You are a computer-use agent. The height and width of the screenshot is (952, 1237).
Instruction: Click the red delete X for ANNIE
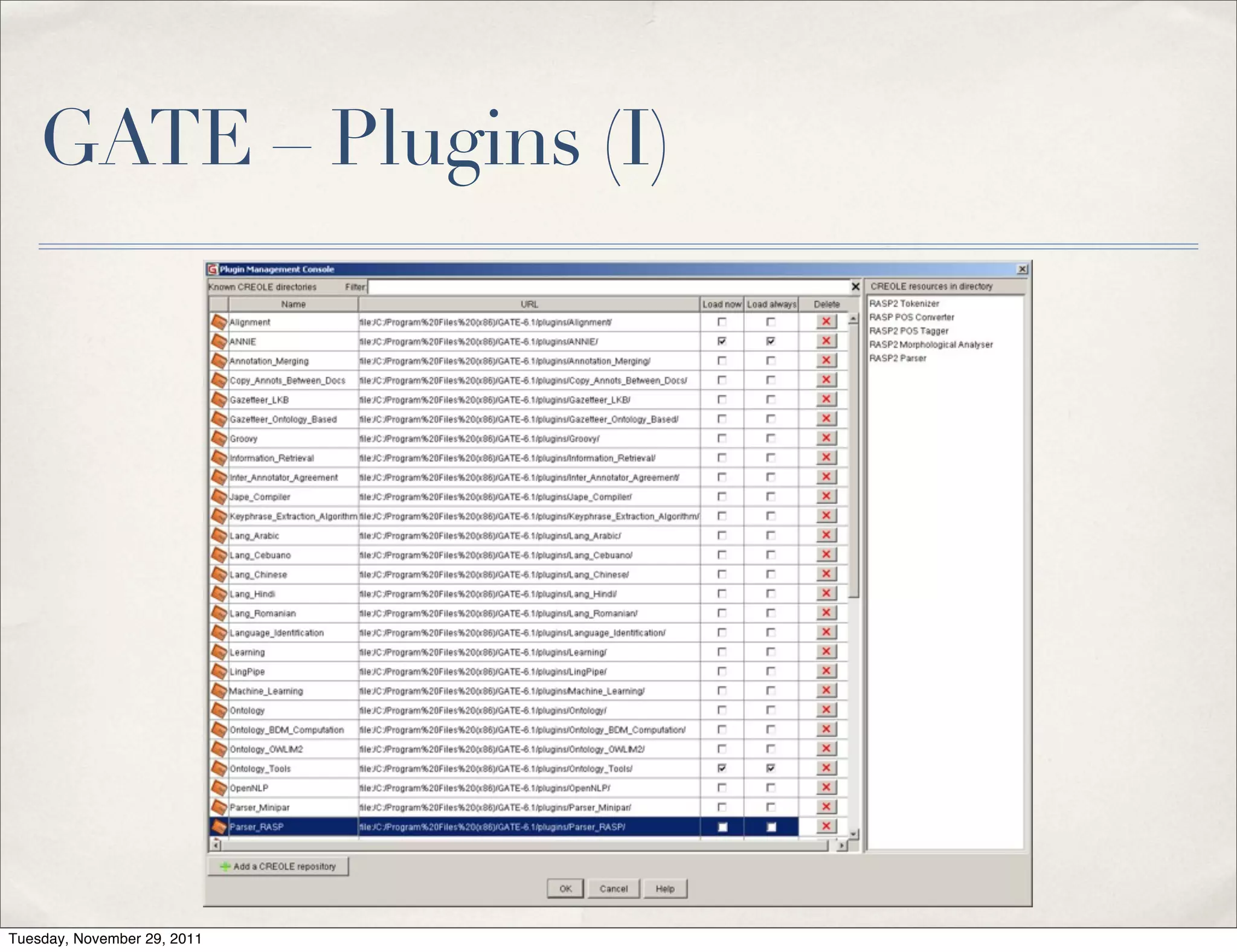(826, 341)
